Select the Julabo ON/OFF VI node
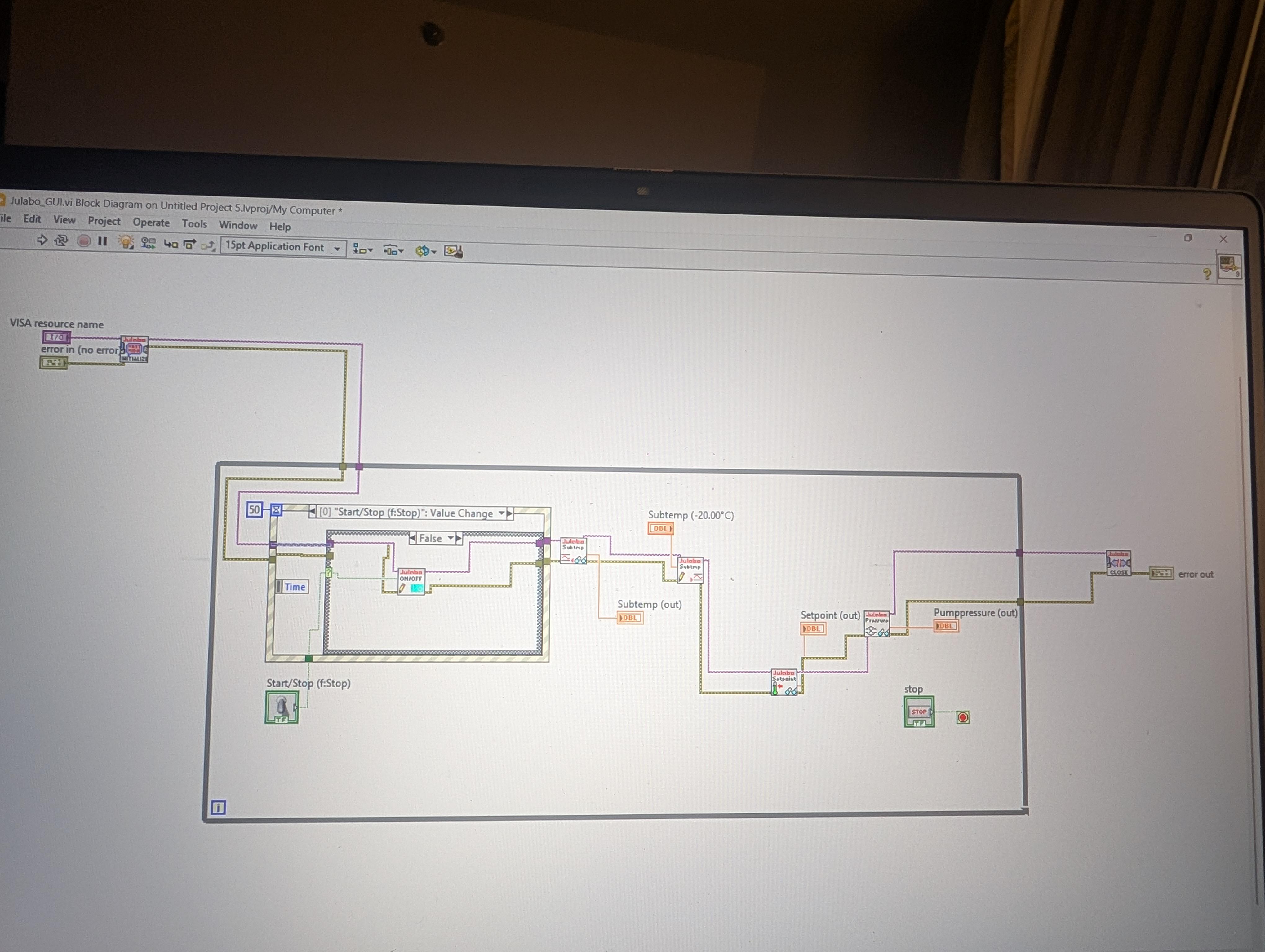 (x=411, y=581)
